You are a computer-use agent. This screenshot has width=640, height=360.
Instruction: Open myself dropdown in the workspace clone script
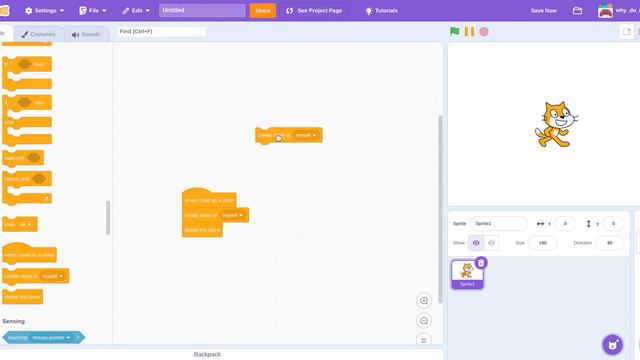pos(233,215)
